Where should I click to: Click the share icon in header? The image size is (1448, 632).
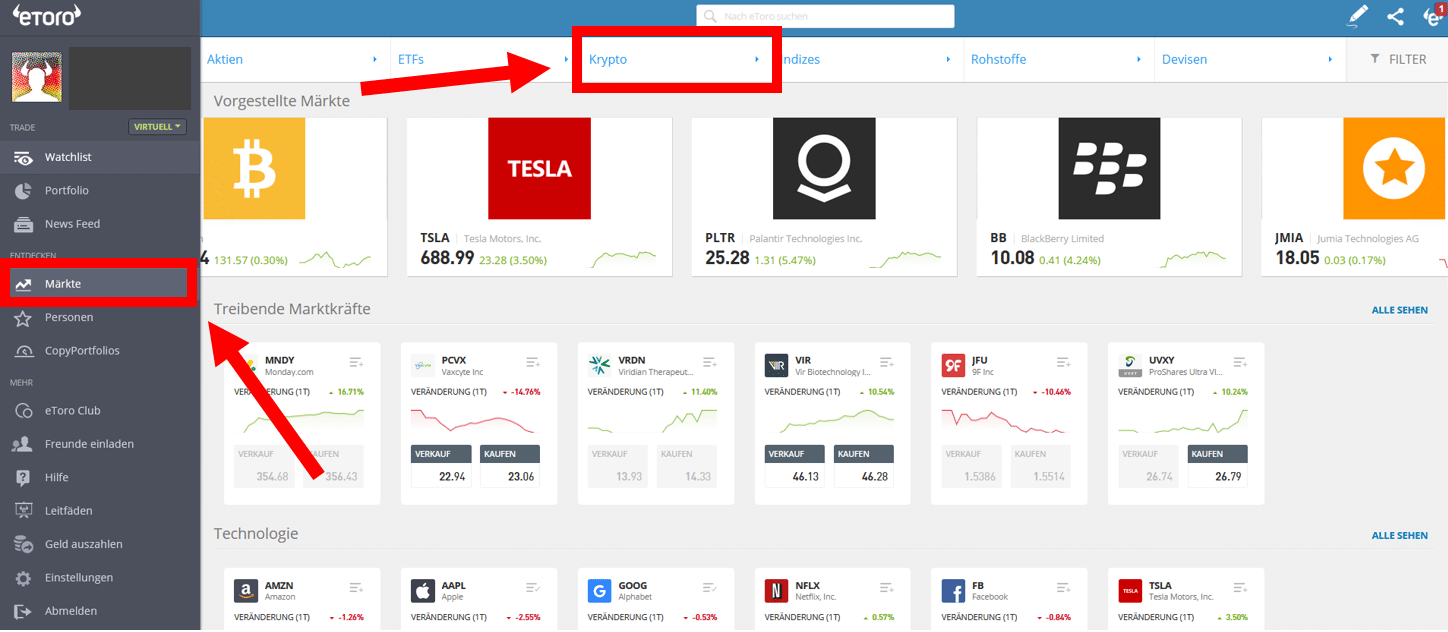pyautogui.click(x=1395, y=16)
